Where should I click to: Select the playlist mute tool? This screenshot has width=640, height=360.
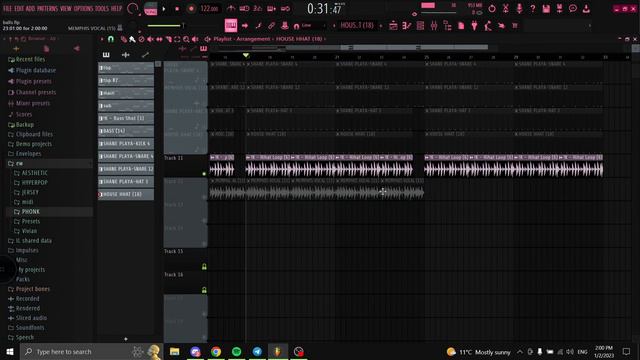tap(150, 39)
